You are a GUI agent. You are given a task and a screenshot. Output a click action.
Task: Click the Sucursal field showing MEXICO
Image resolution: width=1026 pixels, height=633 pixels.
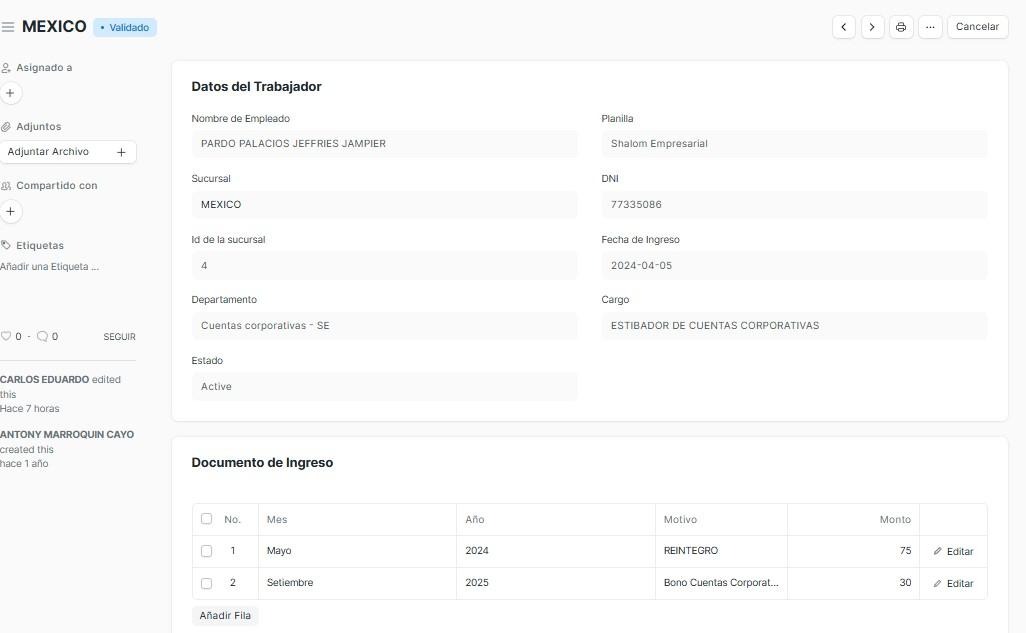pos(384,205)
